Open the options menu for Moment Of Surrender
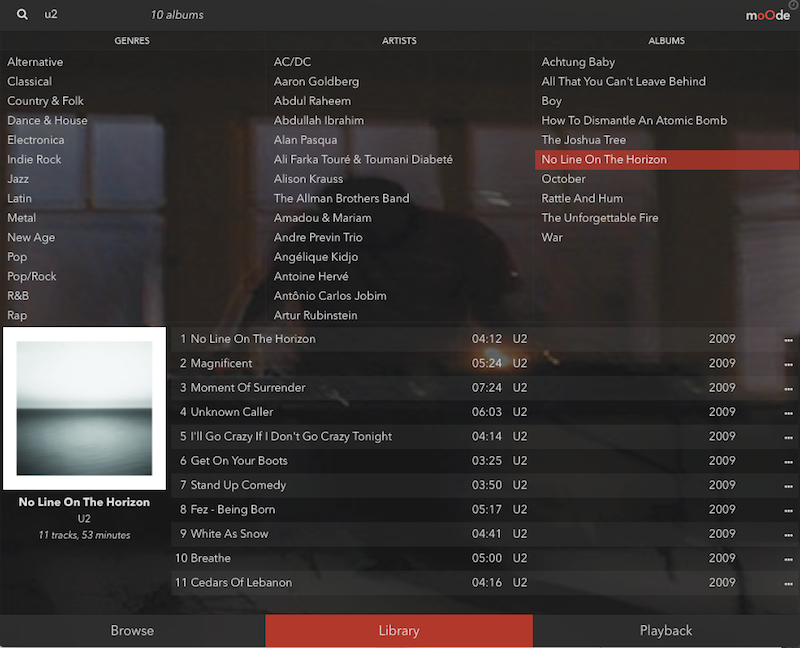The height and width of the screenshot is (648, 800). click(x=788, y=389)
